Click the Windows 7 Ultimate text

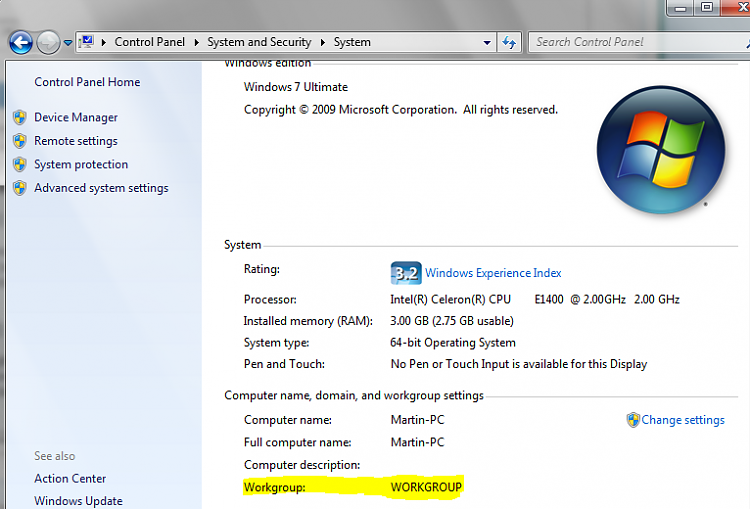[296, 87]
